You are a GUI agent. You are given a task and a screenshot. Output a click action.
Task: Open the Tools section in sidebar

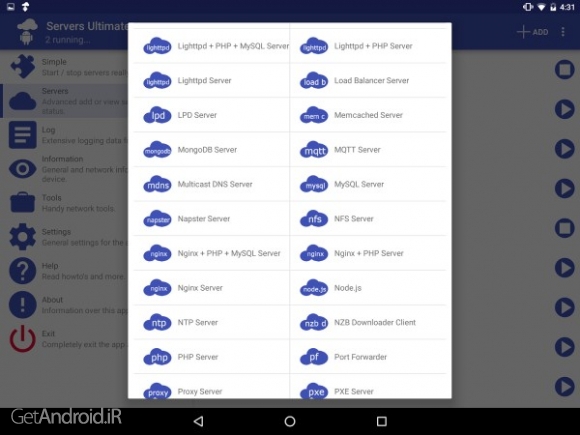[65, 203]
